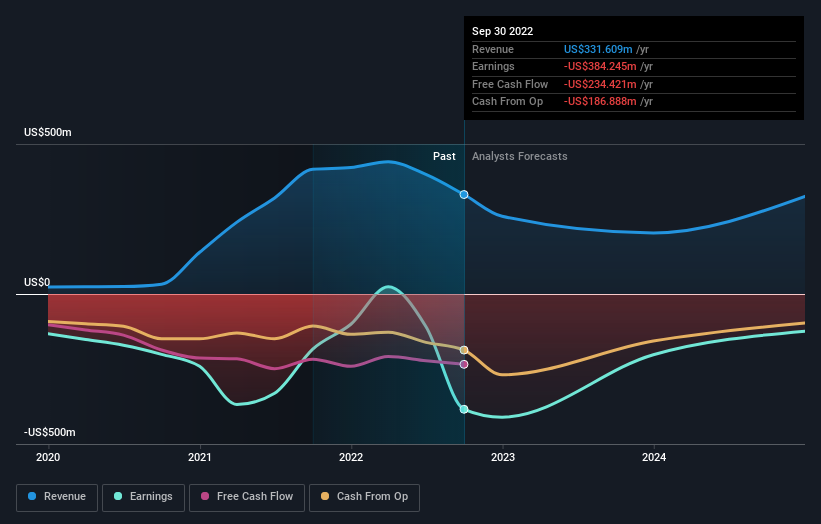Click the 2023 x-axis label
The height and width of the screenshot is (524, 821).
pyautogui.click(x=503, y=458)
